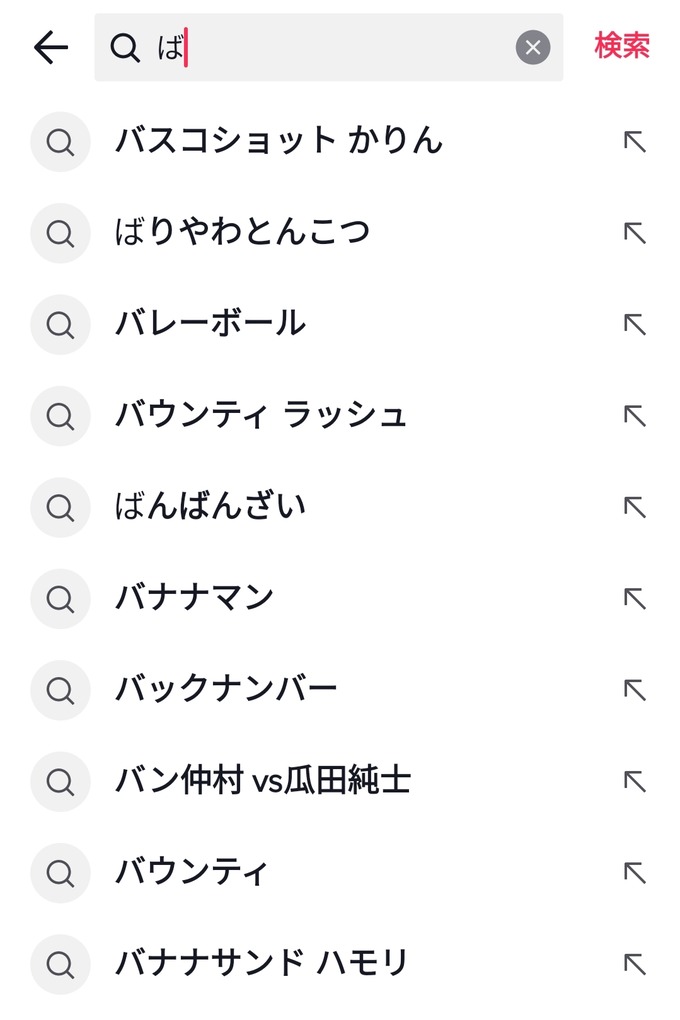Image resolution: width=680 pixels, height=1020 pixels.
Task: Tap the arrow icon next to バレーボール
Action: click(634, 324)
